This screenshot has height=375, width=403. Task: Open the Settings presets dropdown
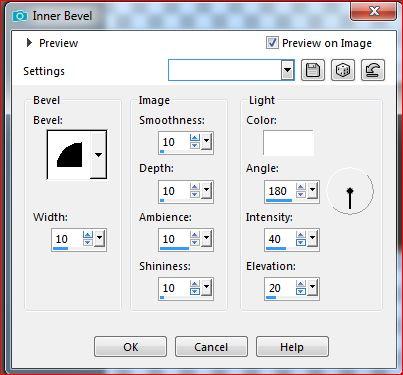coord(287,70)
